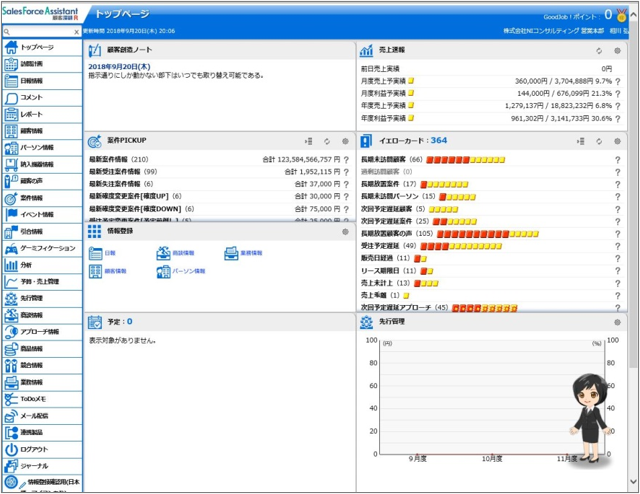Open list view icon of 案件PICKUP panel
This screenshot has height=494, width=640.
pyautogui.click(x=309, y=141)
